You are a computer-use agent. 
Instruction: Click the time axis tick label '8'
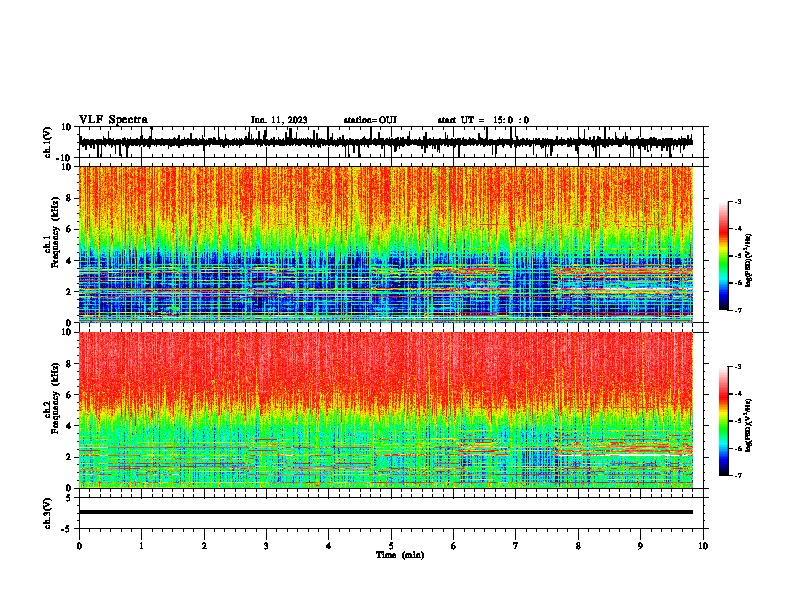click(x=578, y=546)
